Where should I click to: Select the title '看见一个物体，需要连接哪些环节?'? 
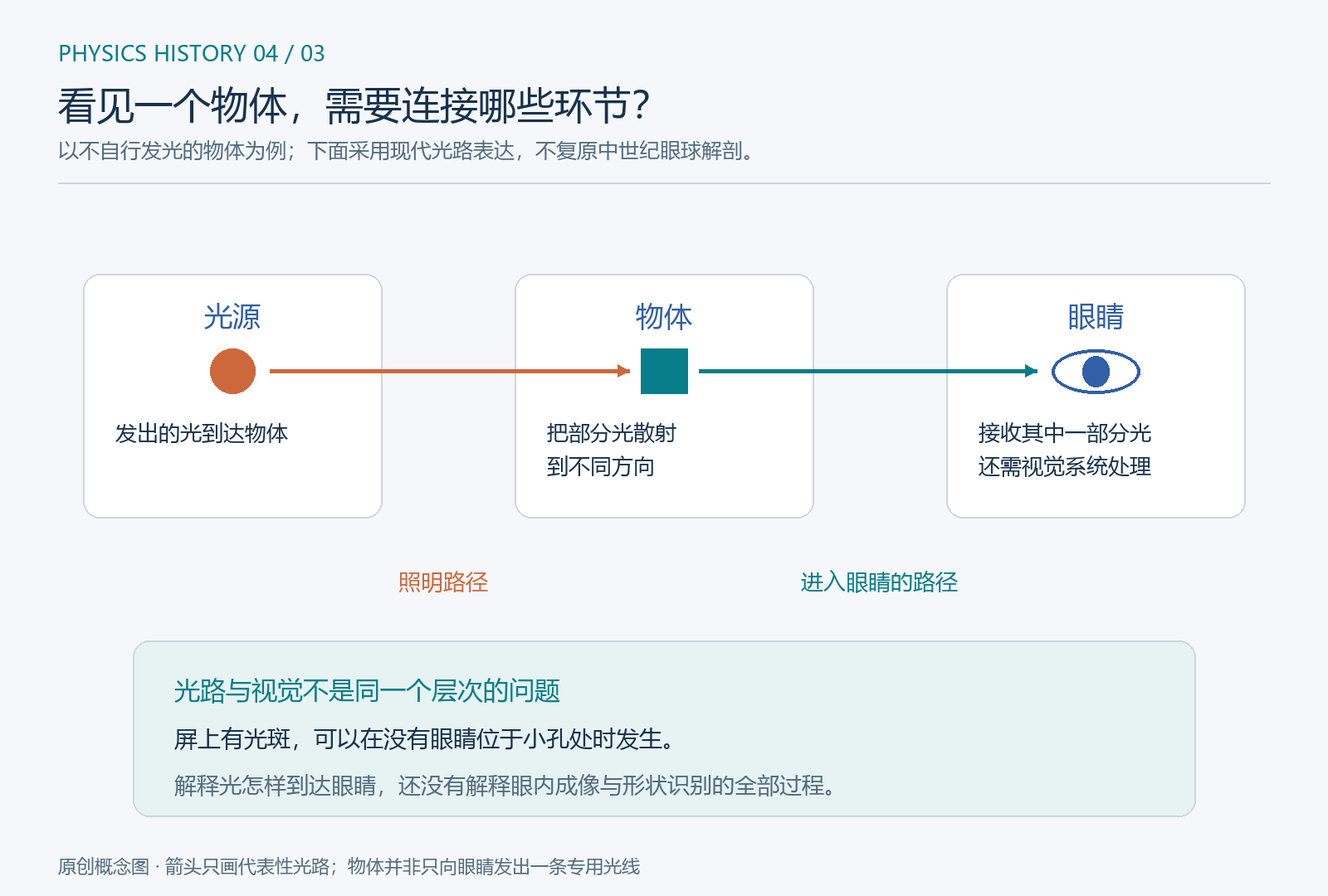[x=354, y=105]
